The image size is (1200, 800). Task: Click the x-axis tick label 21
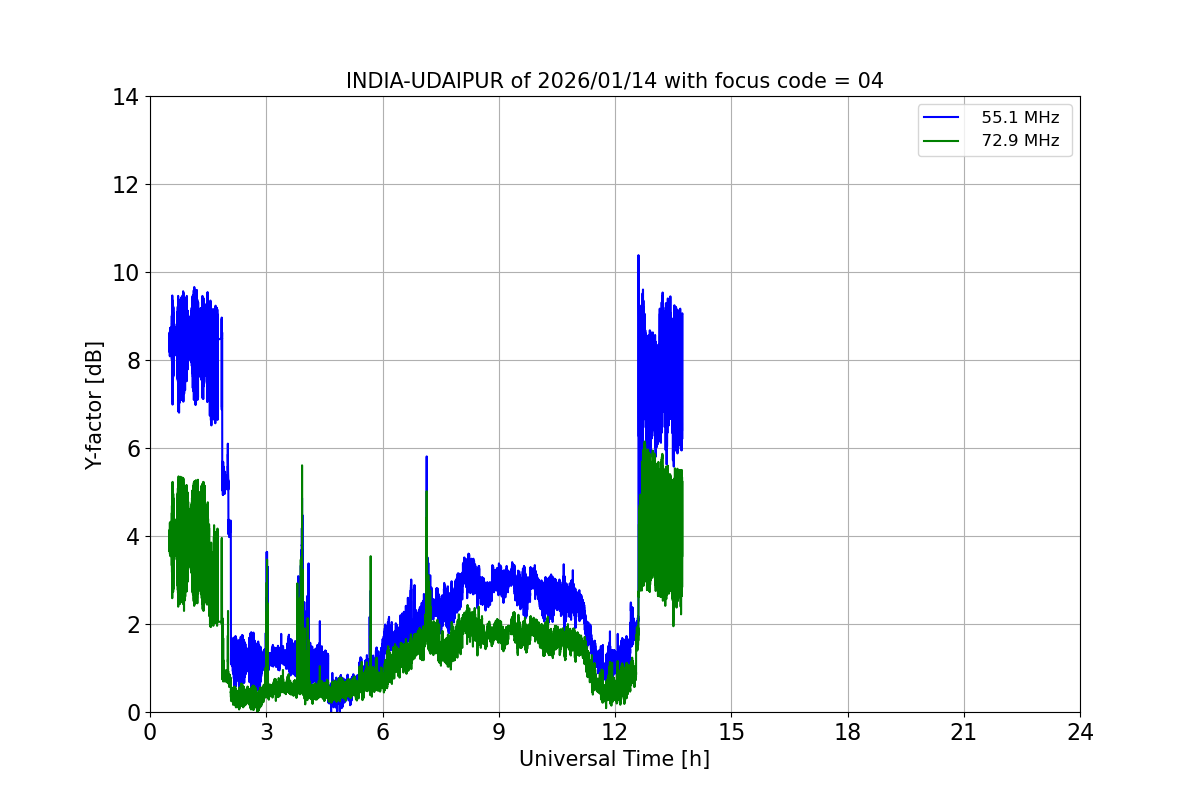point(964,732)
